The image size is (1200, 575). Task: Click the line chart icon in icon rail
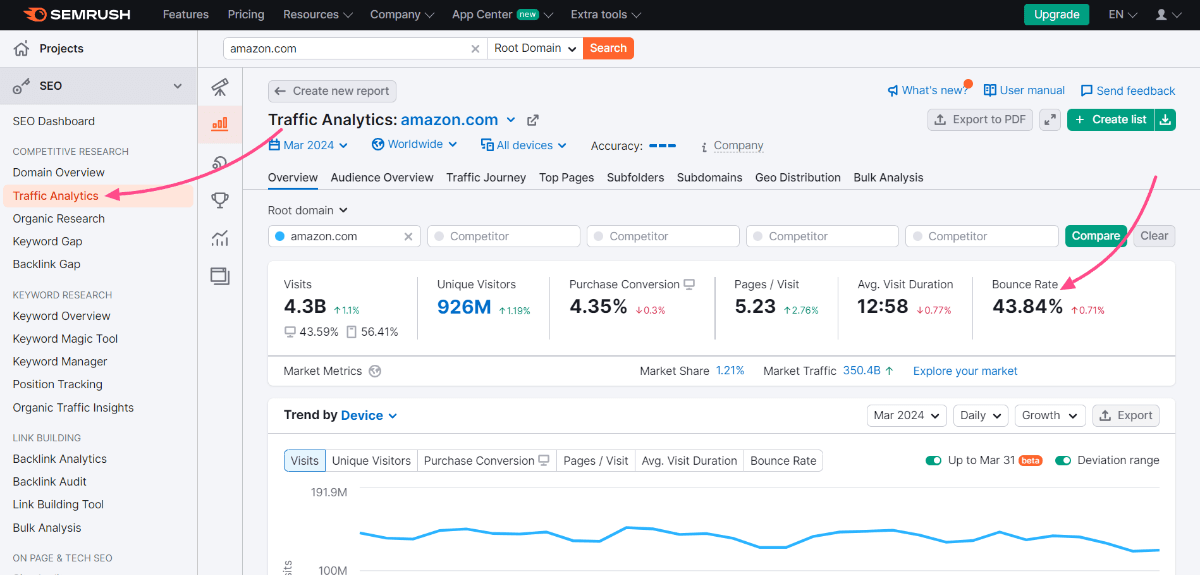(220, 238)
